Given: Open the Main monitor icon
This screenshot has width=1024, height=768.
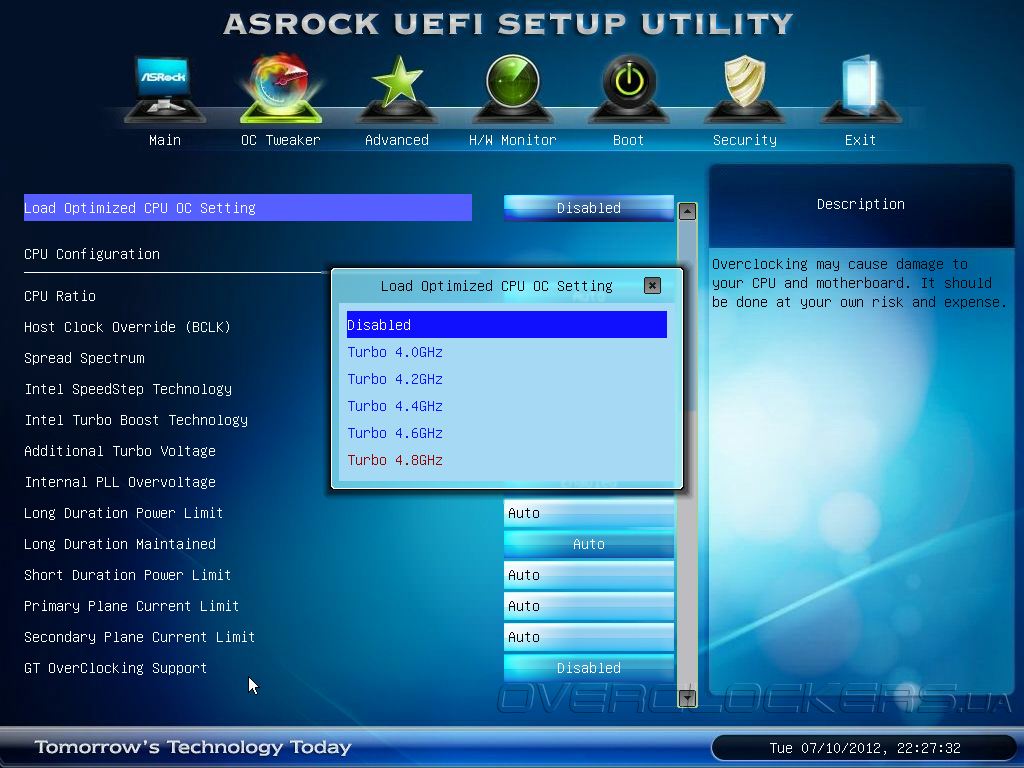Looking at the screenshot, I should tap(165, 89).
